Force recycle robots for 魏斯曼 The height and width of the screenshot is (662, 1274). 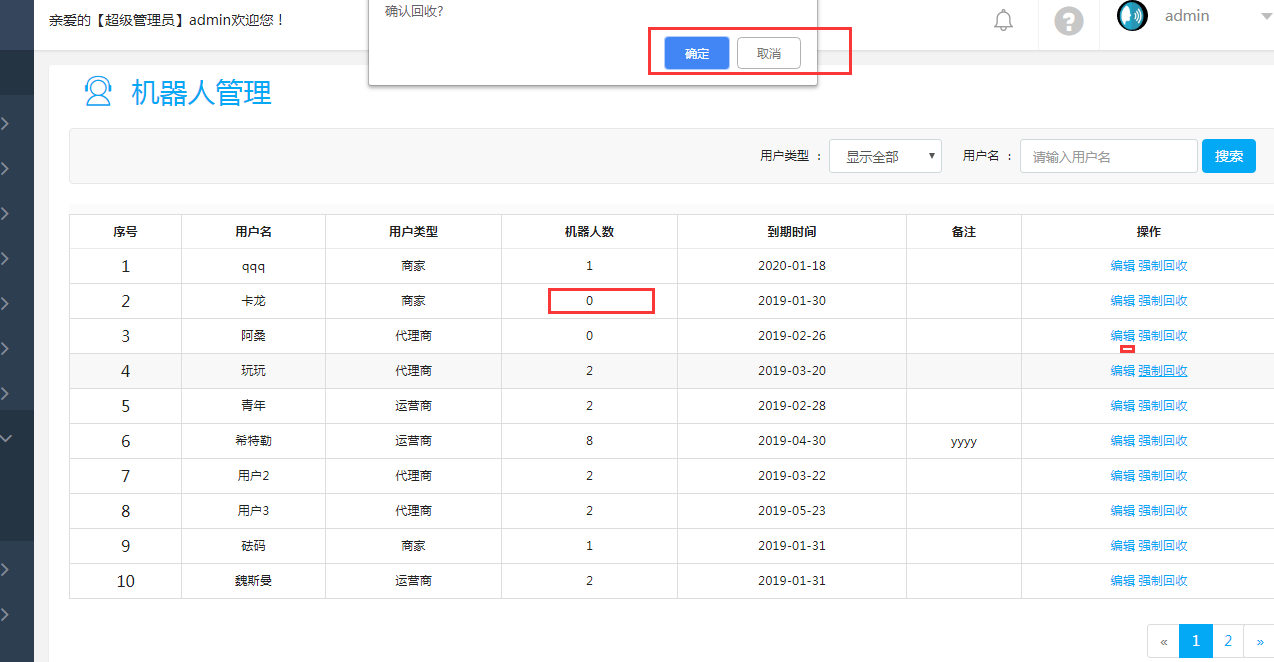pyautogui.click(x=1163, y=581)
